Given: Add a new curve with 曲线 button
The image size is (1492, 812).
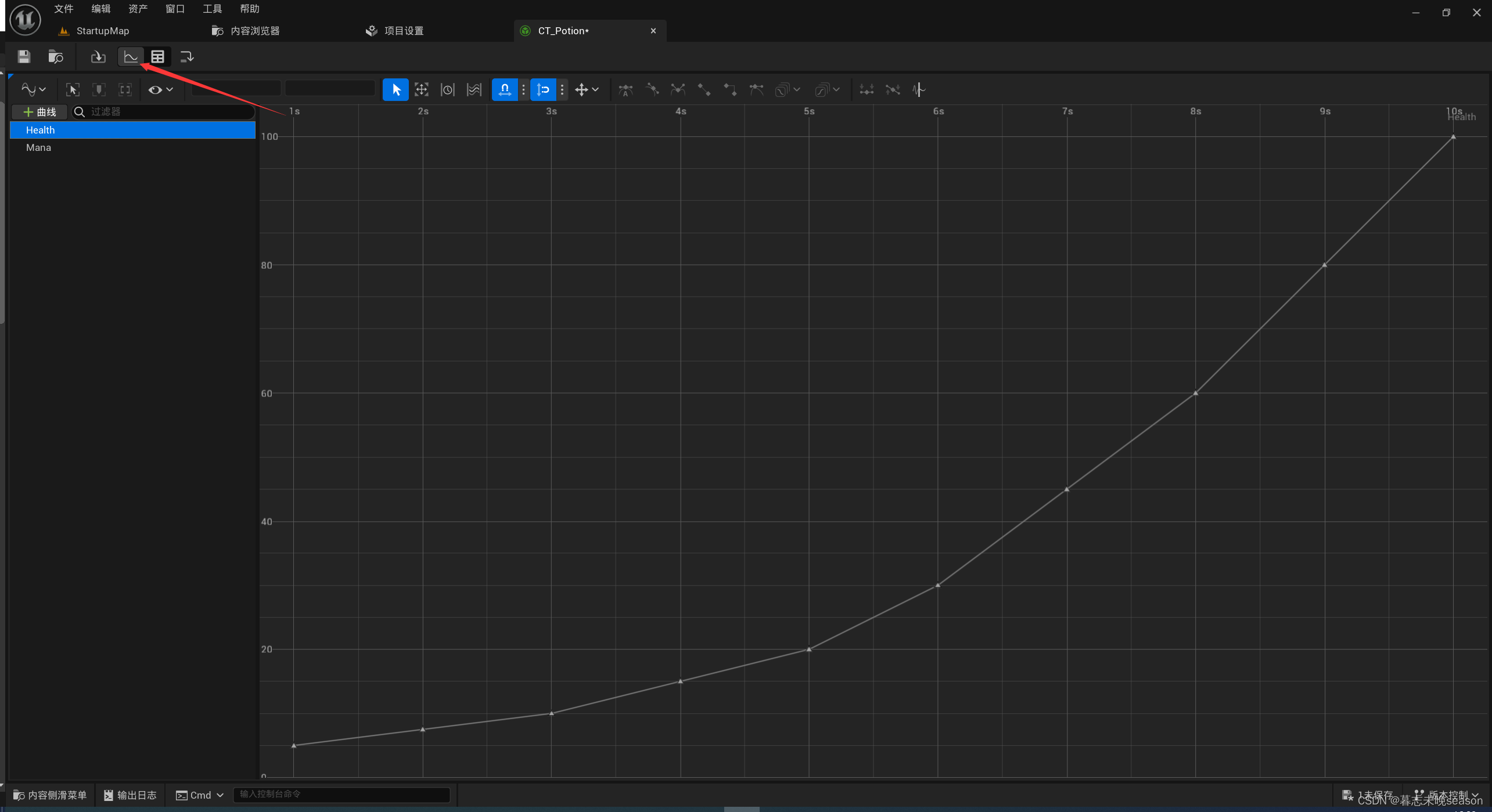Looking at the screenshot, I should pos(39,111).
